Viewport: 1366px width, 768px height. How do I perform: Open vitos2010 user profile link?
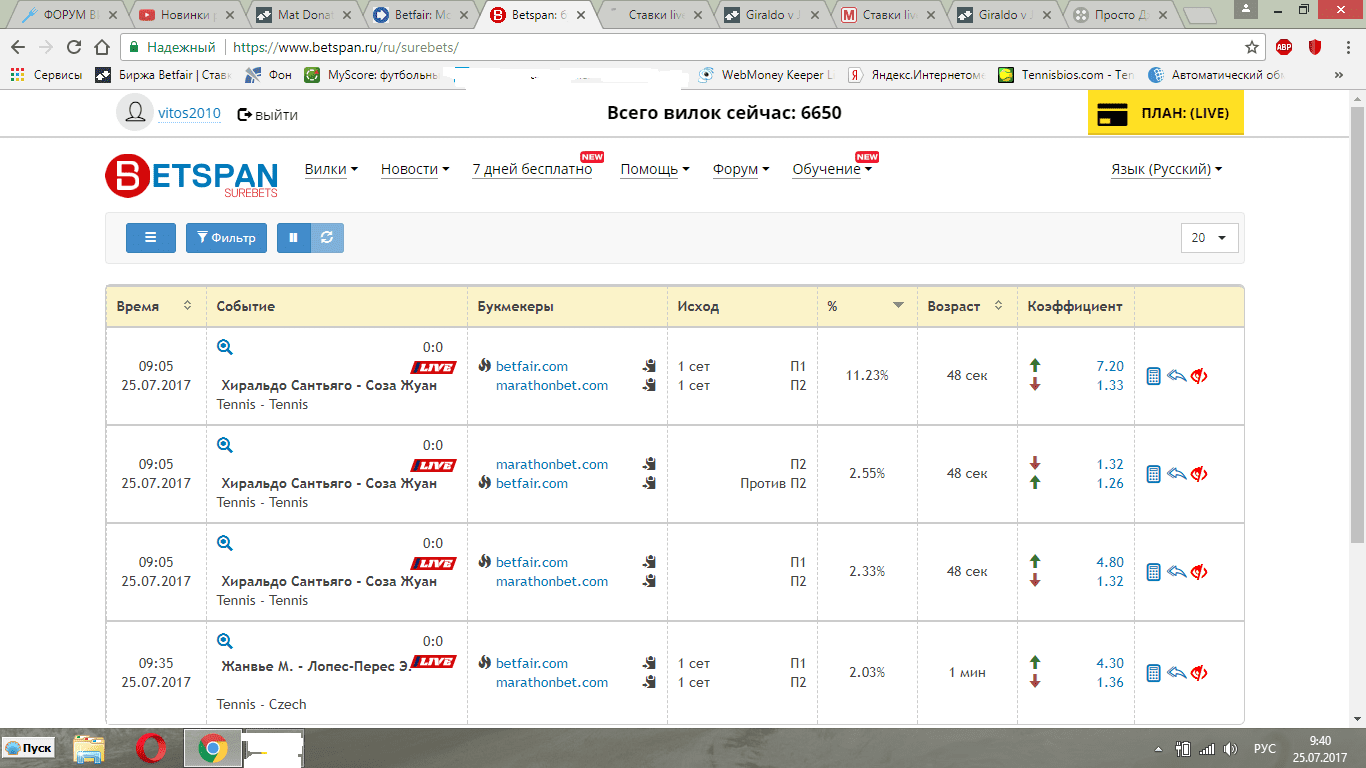click(x=189, y=114)
